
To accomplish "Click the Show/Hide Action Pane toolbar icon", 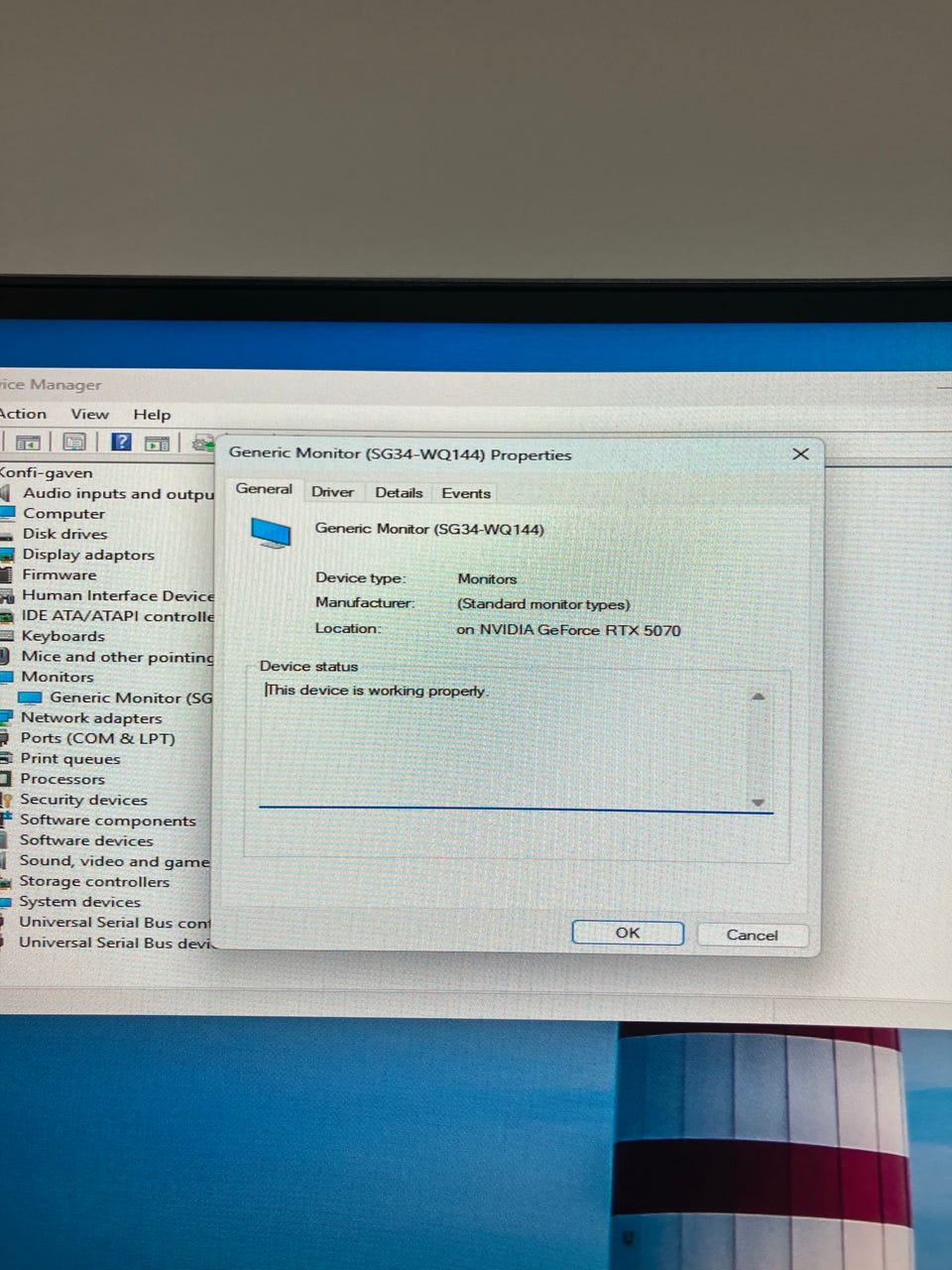I will tap(157, 444).
